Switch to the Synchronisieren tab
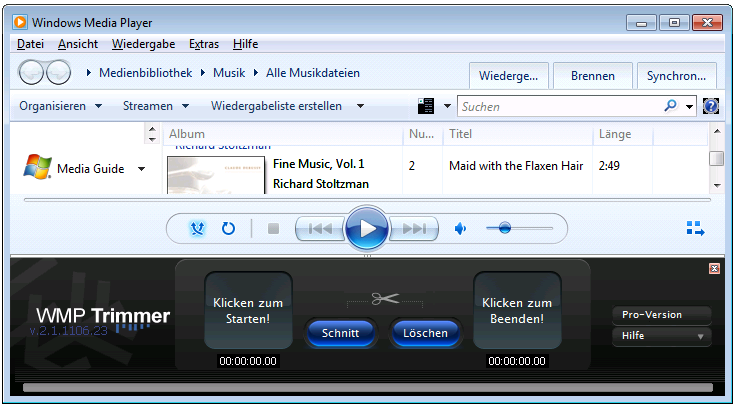Image resolution: width=734 pixels, height=408 pixels. (676, 76)
